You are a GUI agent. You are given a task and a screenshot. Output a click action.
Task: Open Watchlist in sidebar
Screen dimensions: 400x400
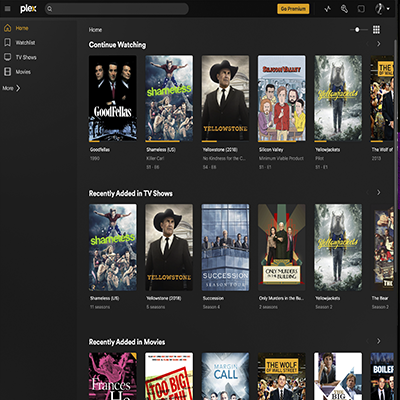coord(25,43)
